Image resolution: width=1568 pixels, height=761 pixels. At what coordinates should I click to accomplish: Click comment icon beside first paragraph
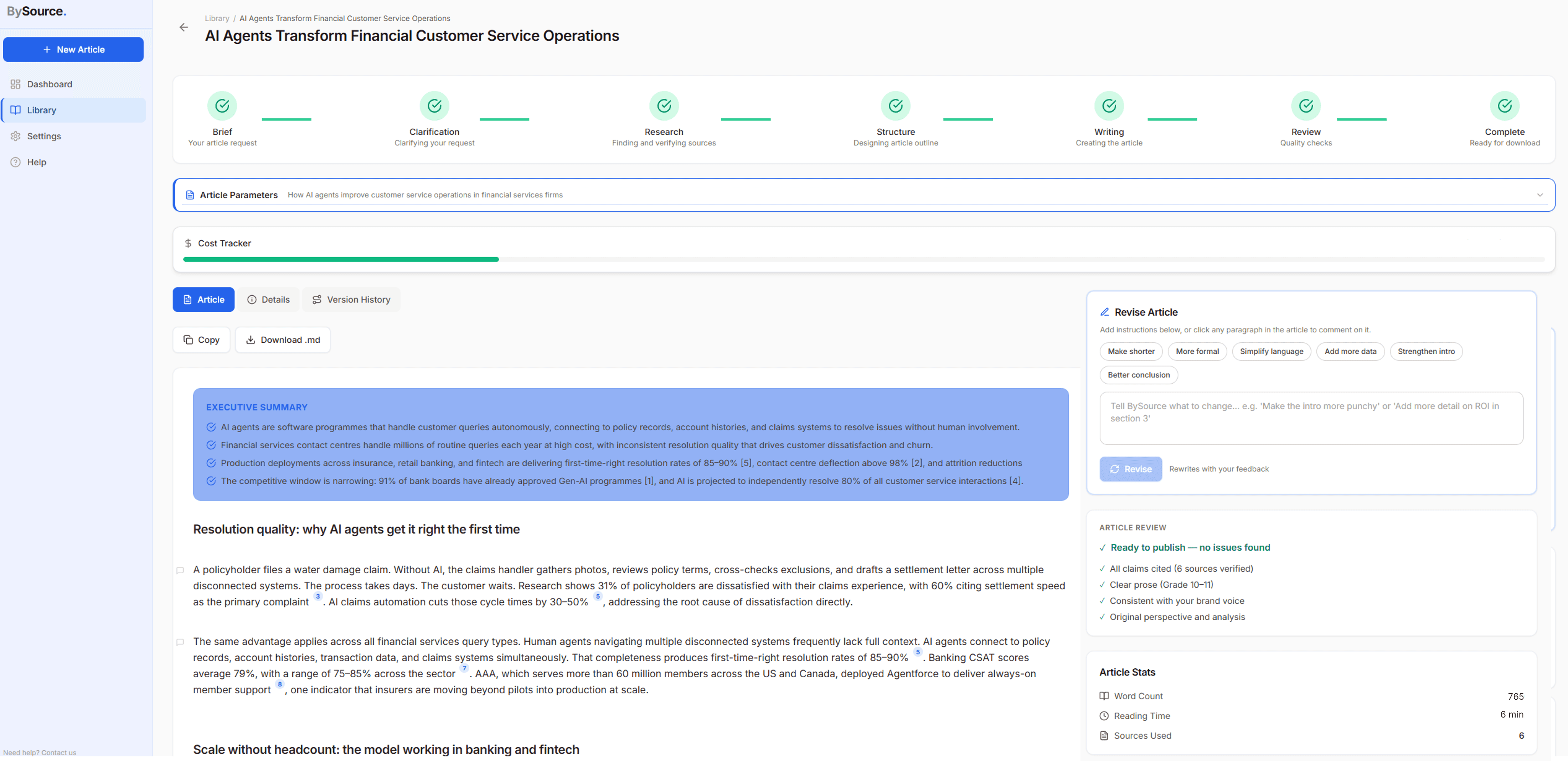pyautogui.click(x=180, y=570)
